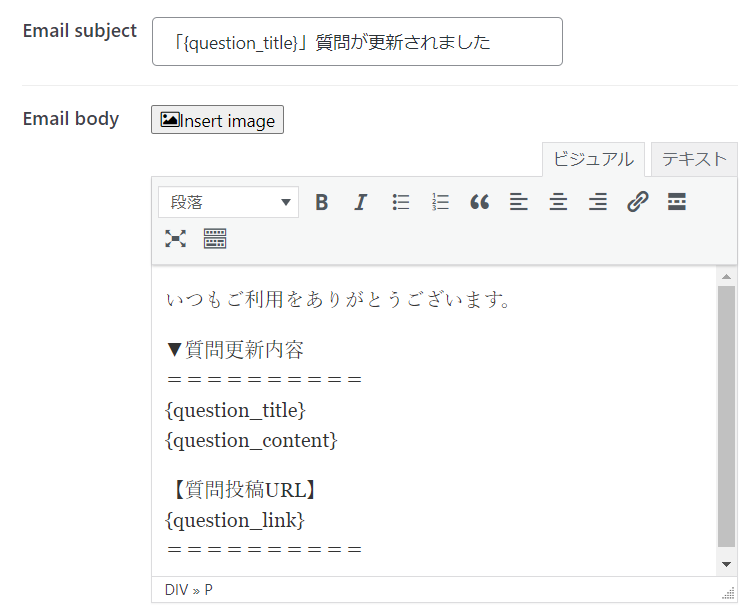Click into the Email subject field
The image size is (756, 613).
pyautogui.click(x=357, y=42)
